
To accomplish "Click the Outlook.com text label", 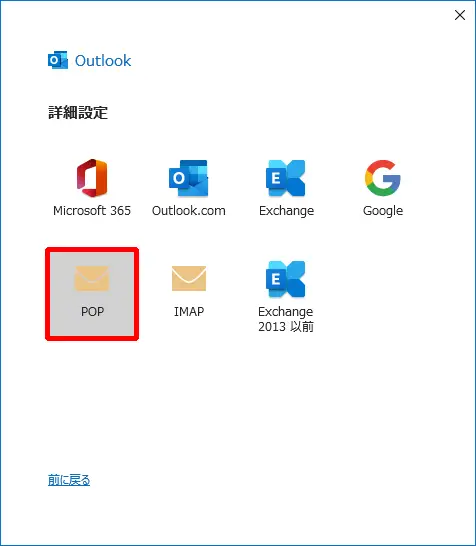I will (189, 211).
